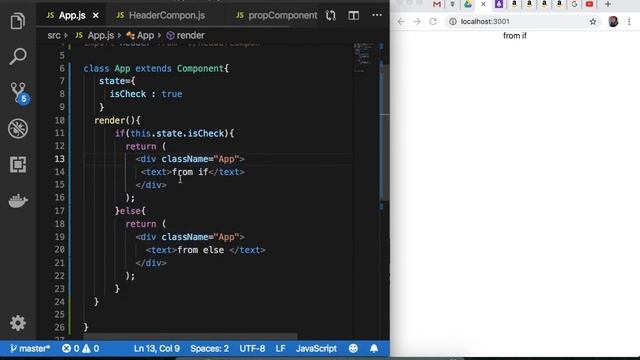The image size is (640, 360).
Task: Open the Google Drive tab in Chrome
Action: click(x=468, y=4)
